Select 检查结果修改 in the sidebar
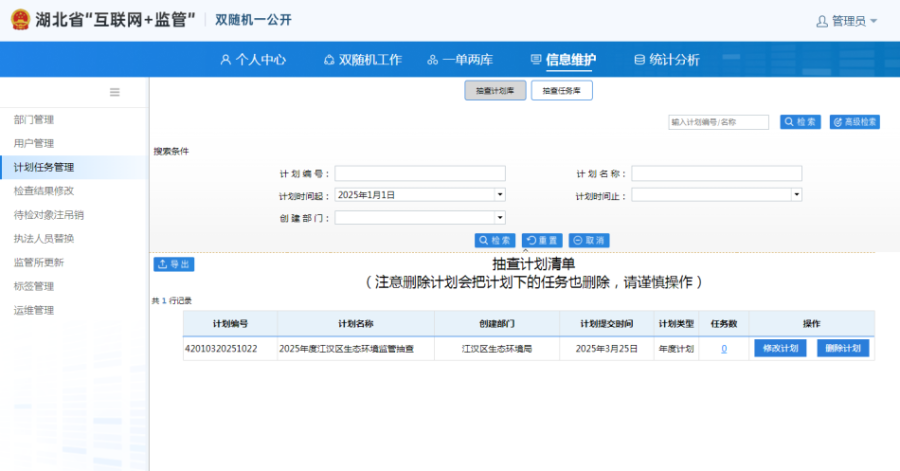The width and height of the screenshot is (900, 471). (x=44, y=191)
